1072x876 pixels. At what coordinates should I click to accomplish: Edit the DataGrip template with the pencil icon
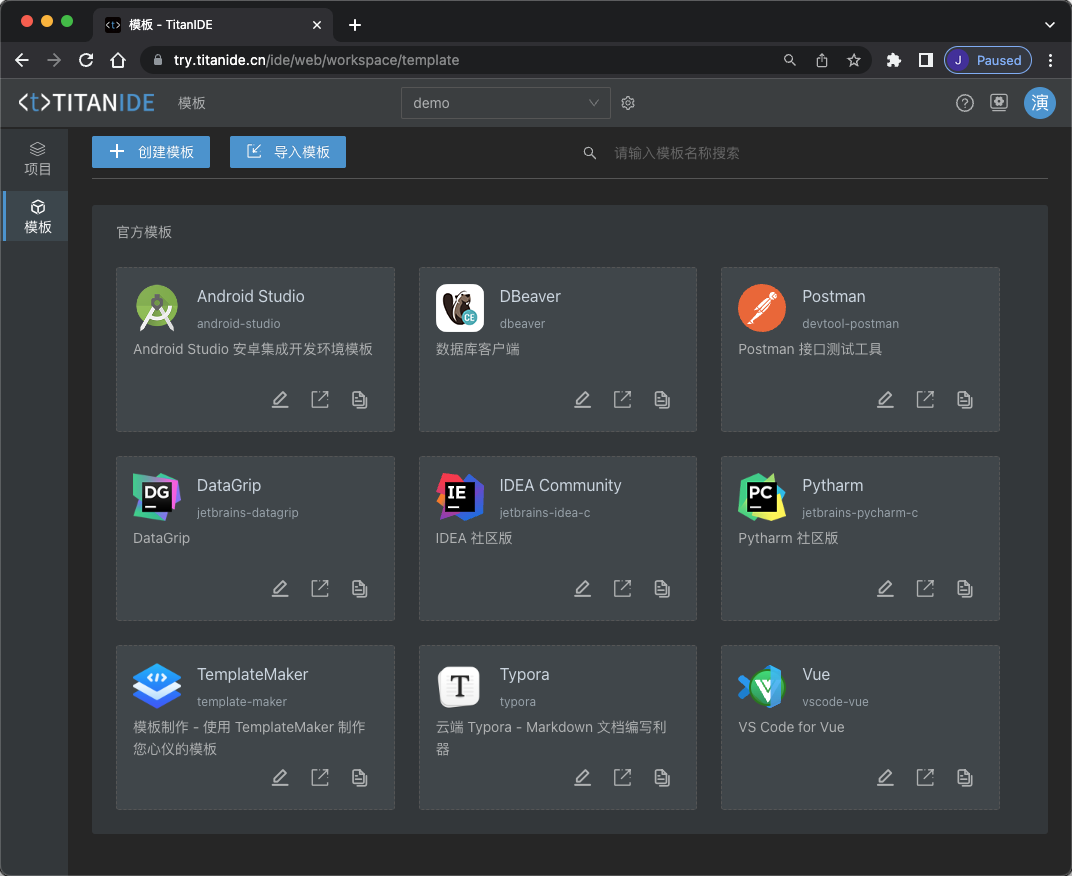coord(280,589)
